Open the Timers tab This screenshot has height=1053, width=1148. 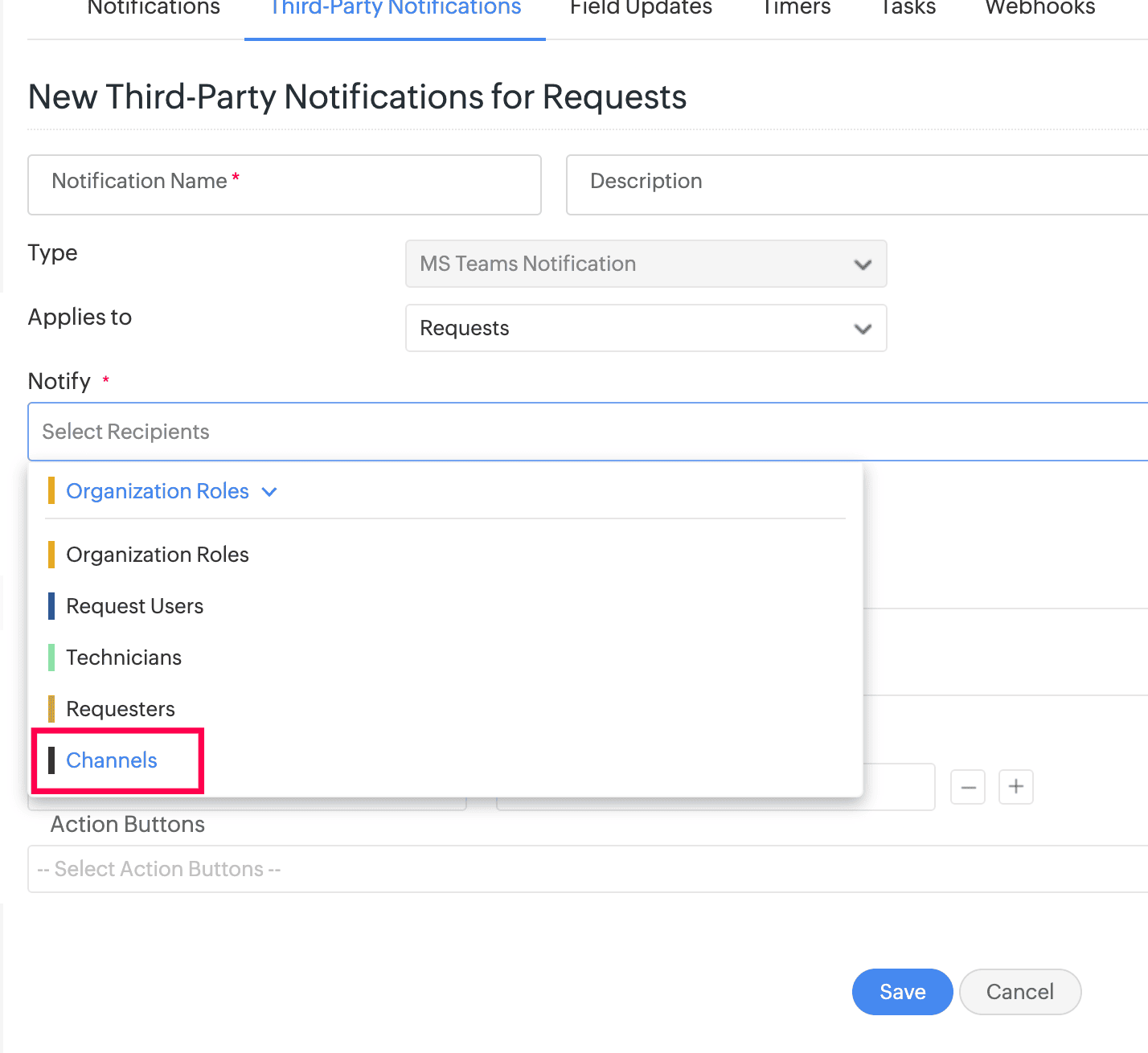796,8
